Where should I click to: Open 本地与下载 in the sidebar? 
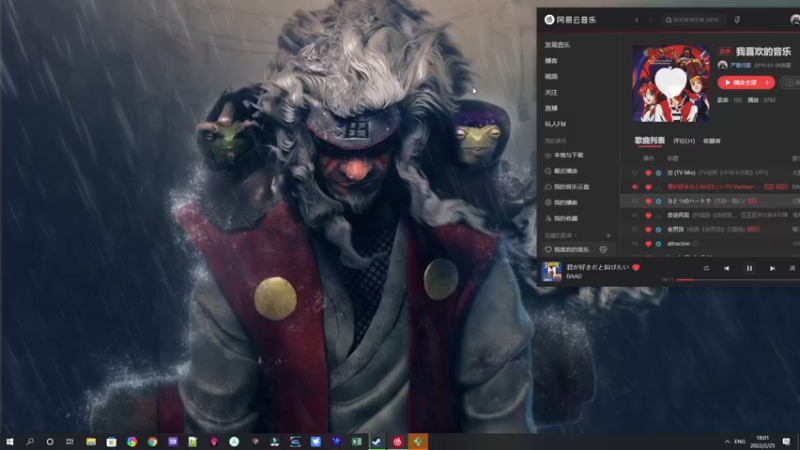pyautogui.click(x=564, y=155)
